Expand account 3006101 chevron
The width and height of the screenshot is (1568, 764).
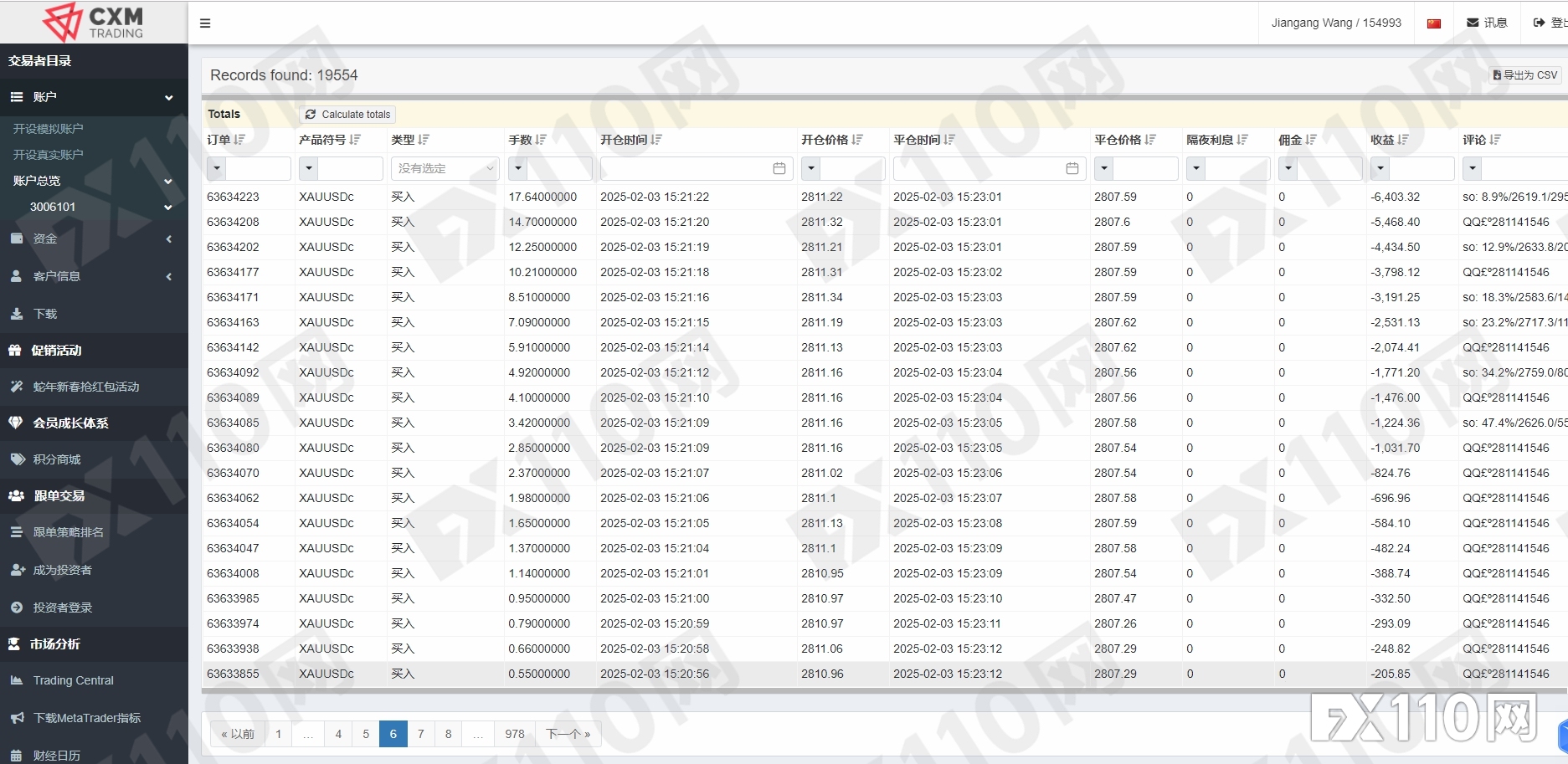coord(168,208)
